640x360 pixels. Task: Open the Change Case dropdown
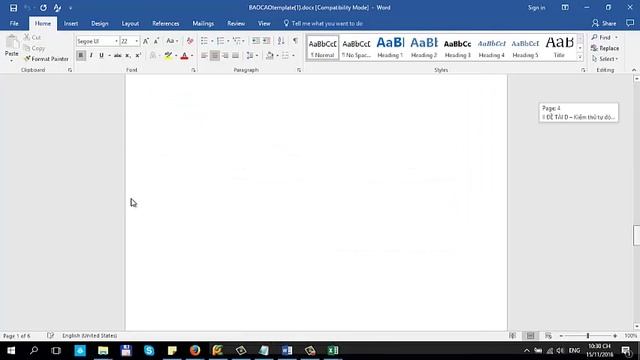tap(172, 41)
